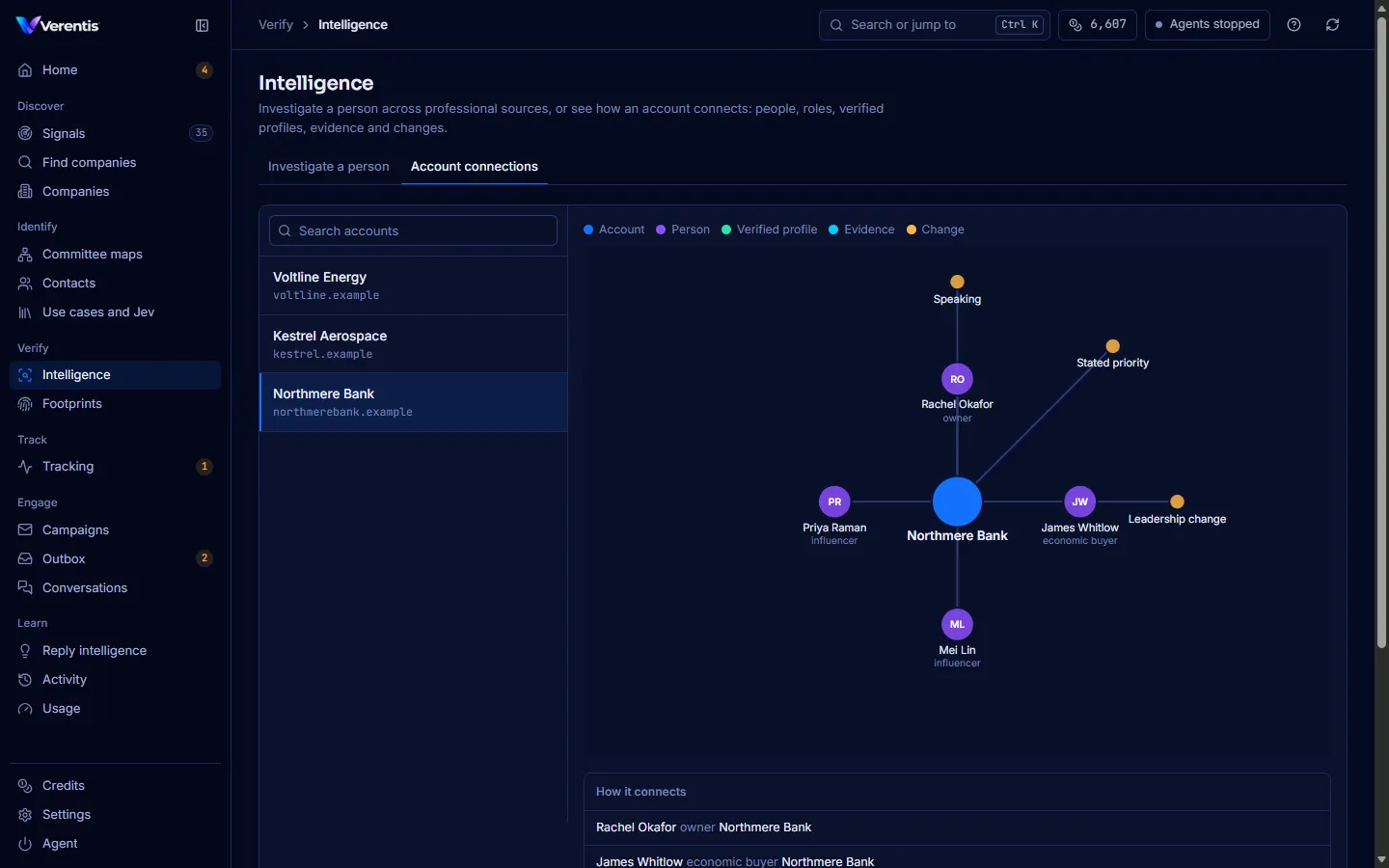
Task: Click Rachel Okafor RO node
Action: (x=957, y=379)
